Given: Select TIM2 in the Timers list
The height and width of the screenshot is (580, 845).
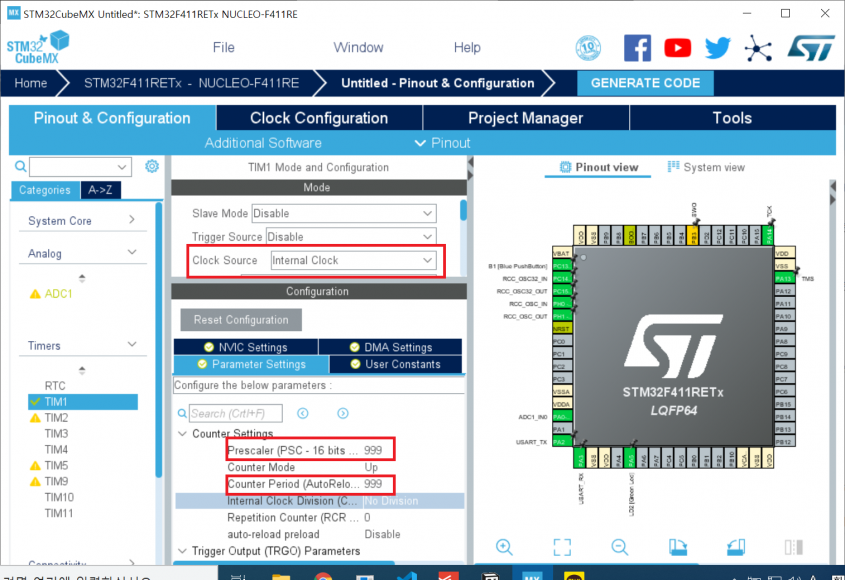Looking at the screenshot, I should tap(56, 418).
